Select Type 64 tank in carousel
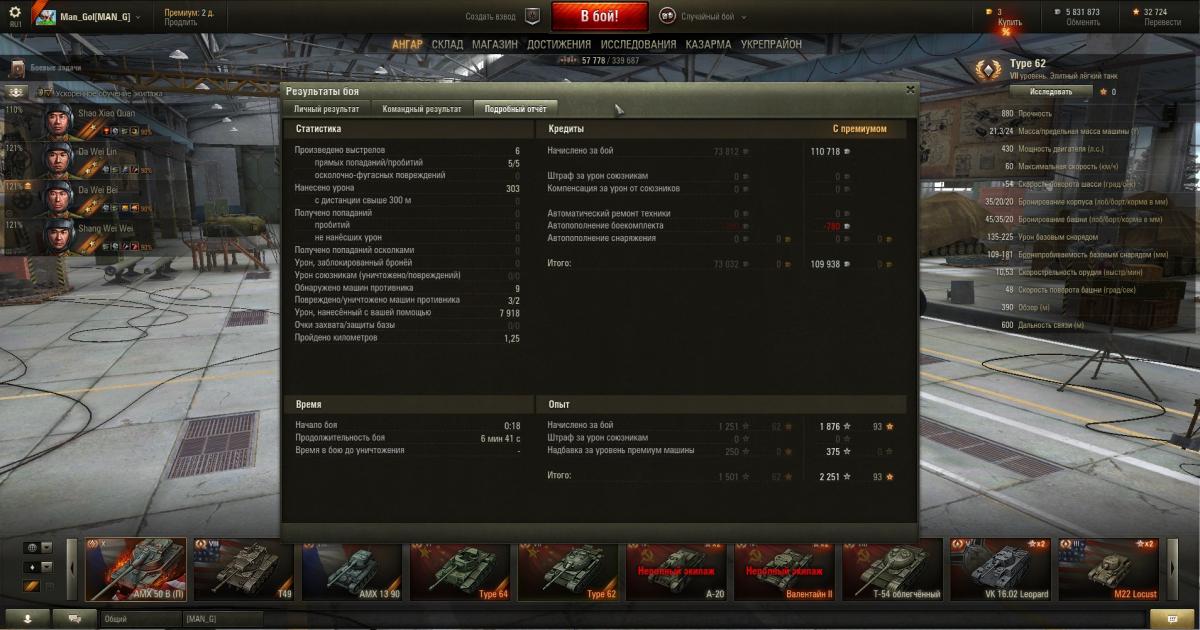 459,569
